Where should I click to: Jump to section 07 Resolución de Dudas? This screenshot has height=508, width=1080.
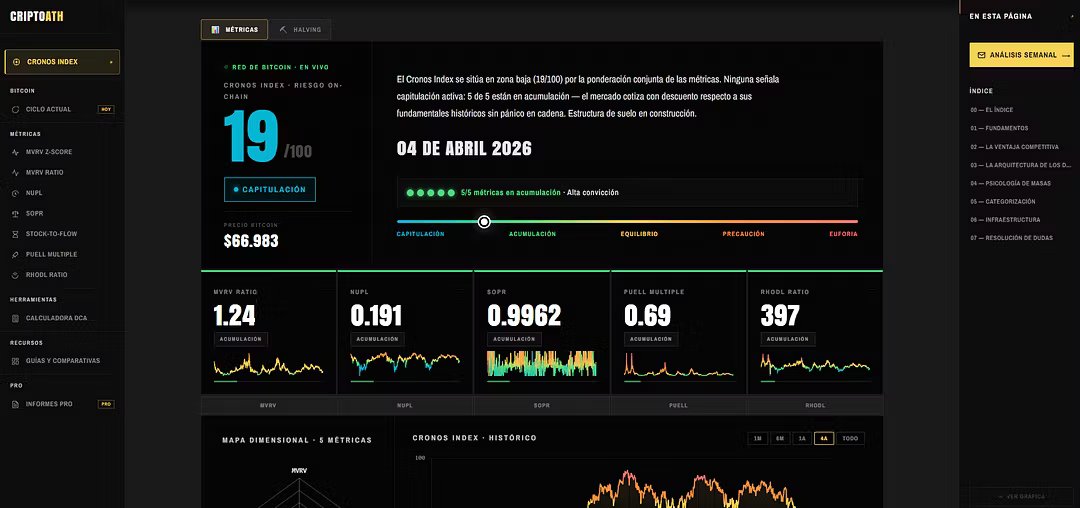coord(1011,238)
